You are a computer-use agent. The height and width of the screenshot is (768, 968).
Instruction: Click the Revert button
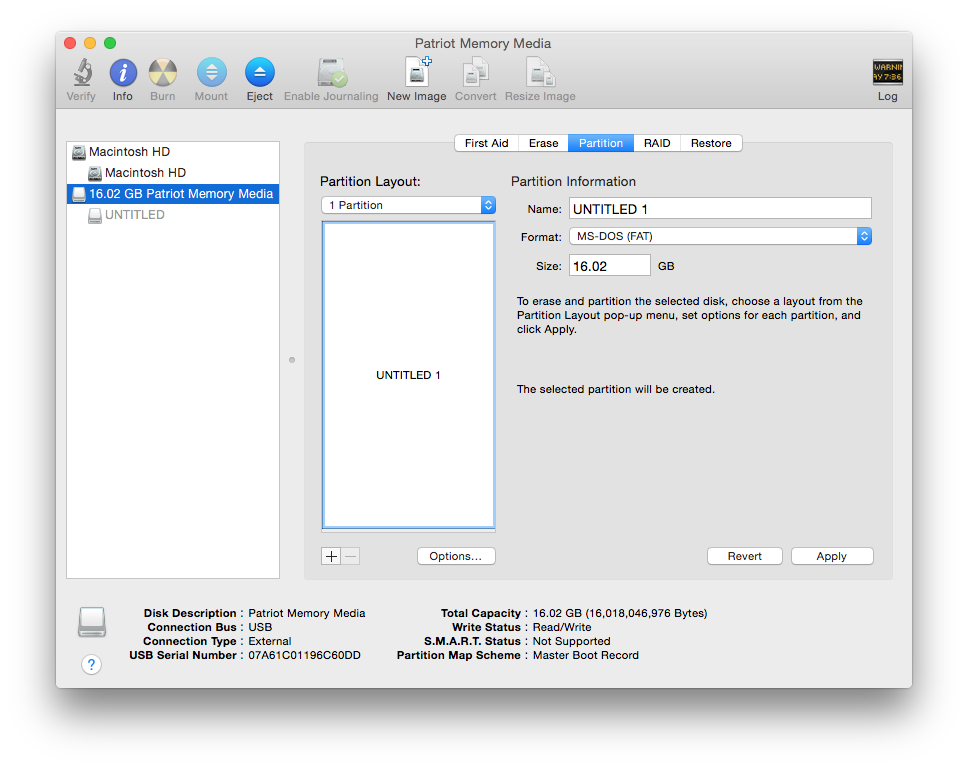pos(745,556)
